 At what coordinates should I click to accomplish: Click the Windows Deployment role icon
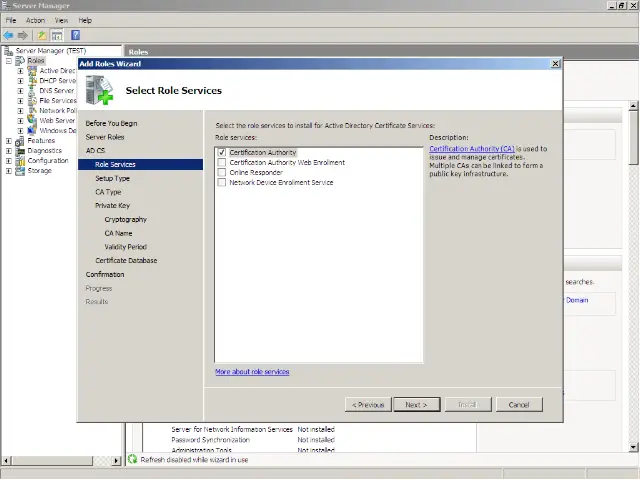(x=32, y=131)
